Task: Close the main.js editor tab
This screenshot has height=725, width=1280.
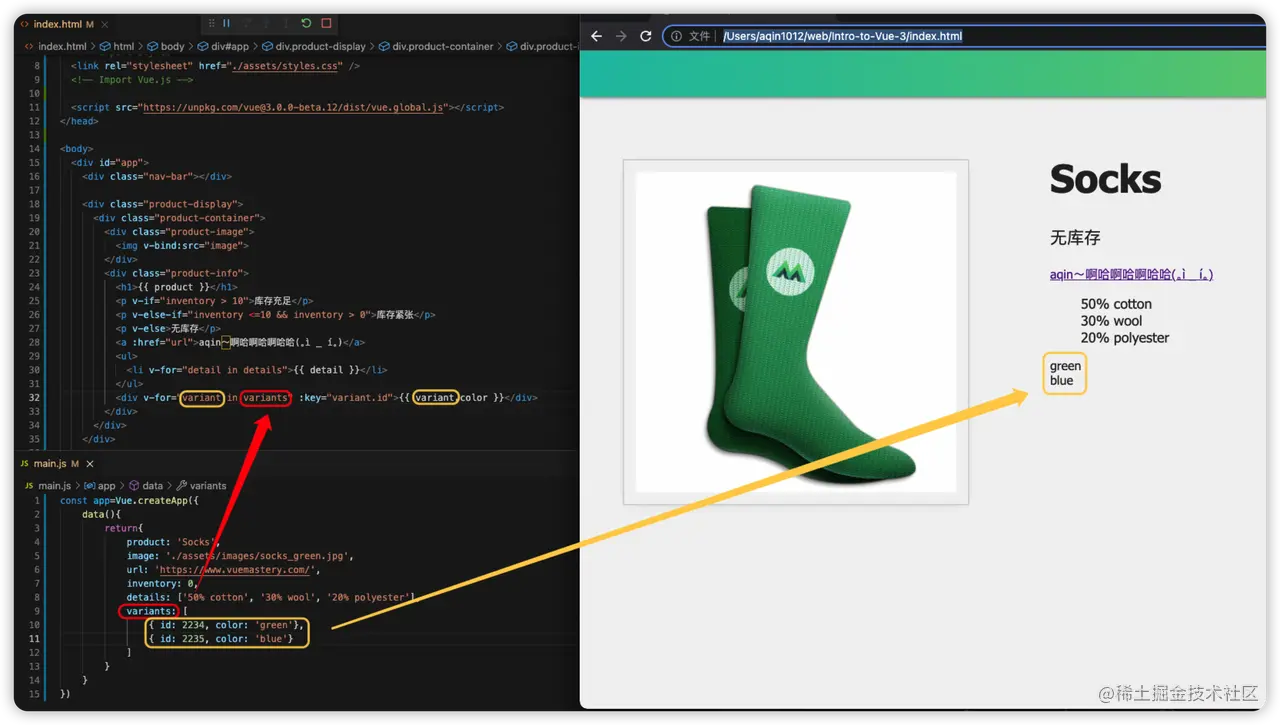Action: point(89,464)
